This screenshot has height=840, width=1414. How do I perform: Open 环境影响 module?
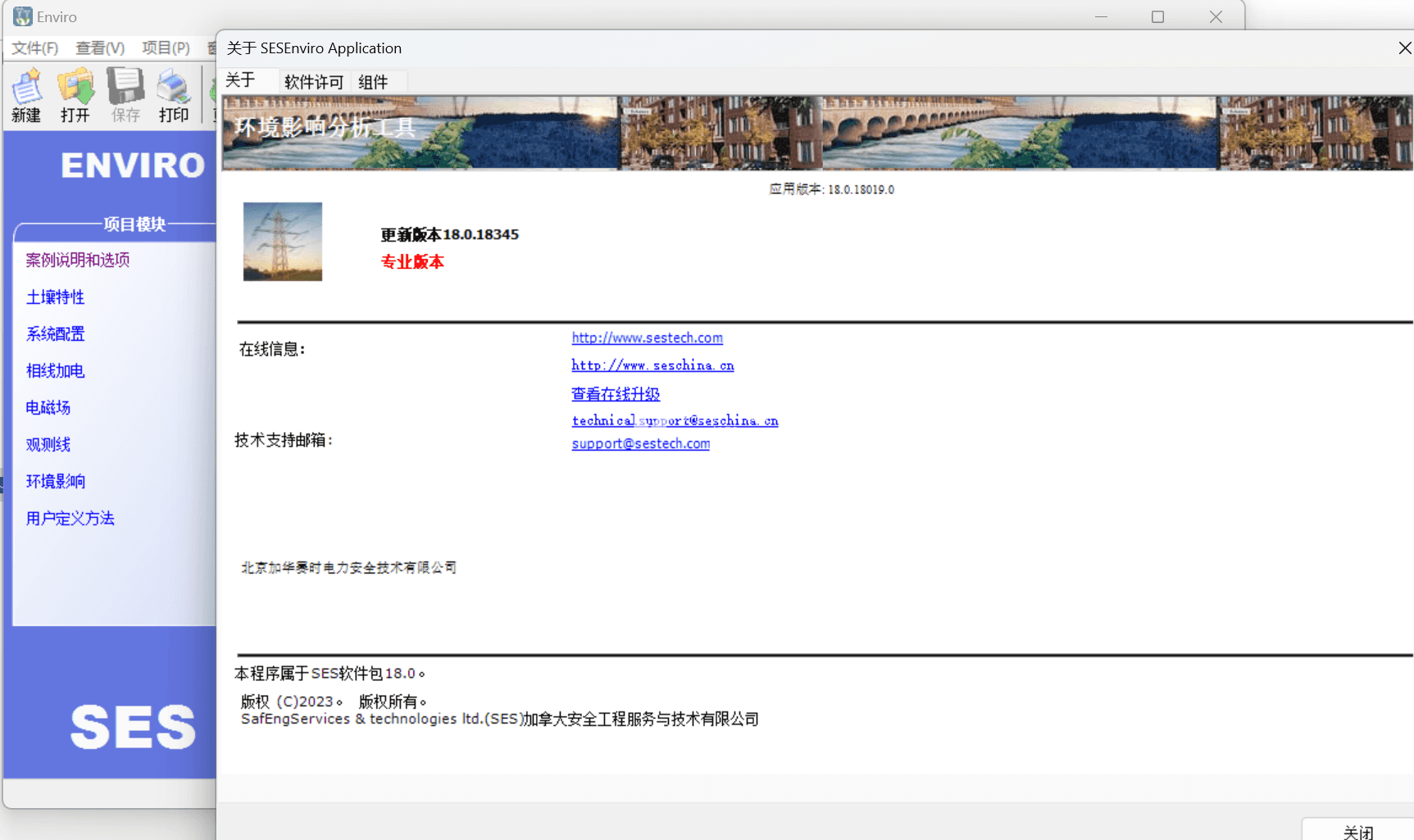click(x=56, y=481)
